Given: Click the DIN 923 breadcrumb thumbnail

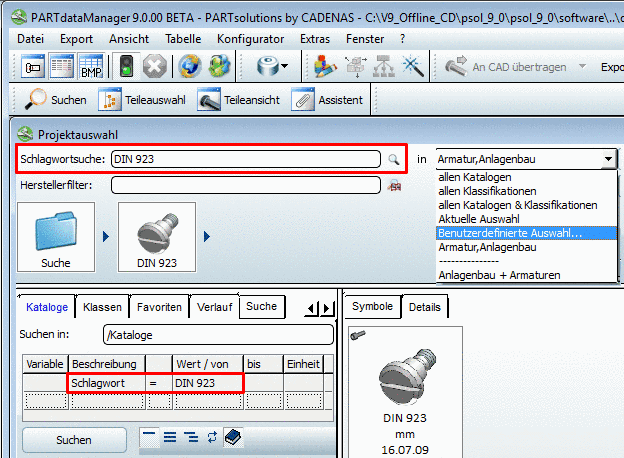Looking at the screenshot, I should click(157, 237).
